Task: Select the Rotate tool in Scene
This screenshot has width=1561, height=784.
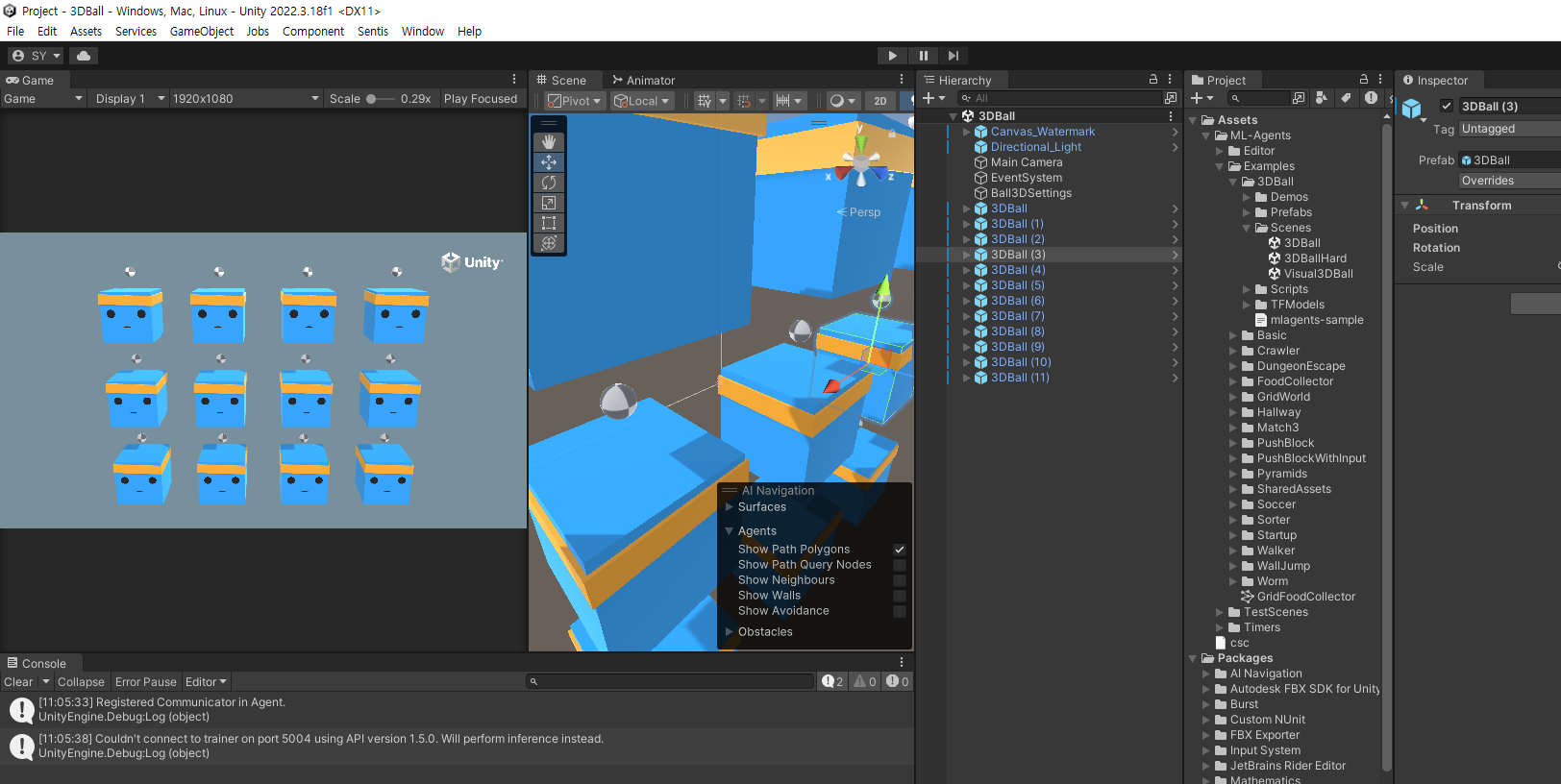Action: (549, 183)
